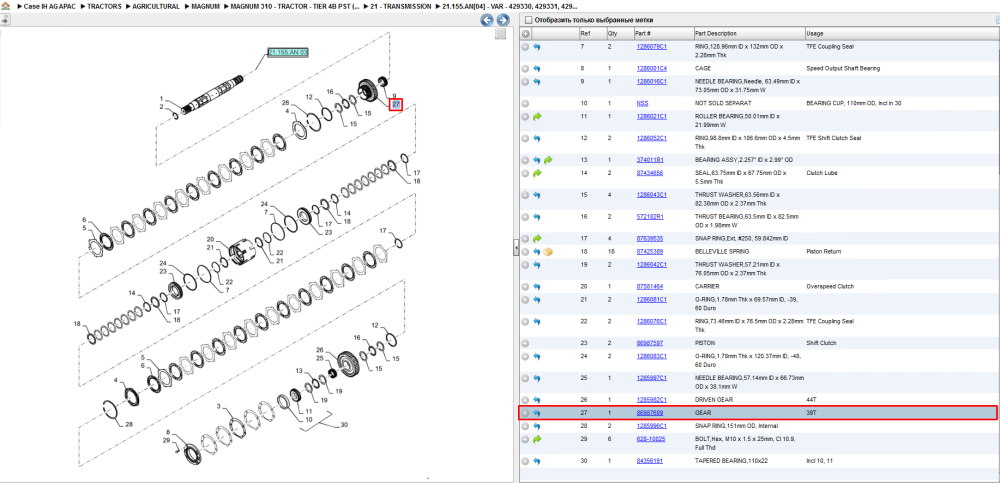Click callout 30 on the diagram
Viewport: 1000px width, 483px height.
click(344, 424)
